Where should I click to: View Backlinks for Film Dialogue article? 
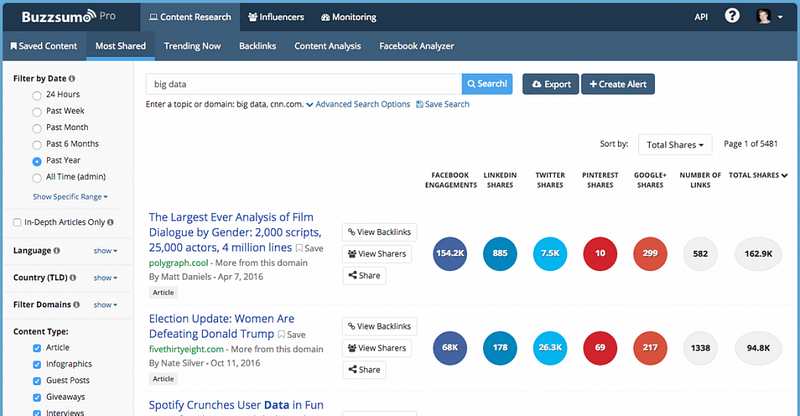tap(380, 232)
